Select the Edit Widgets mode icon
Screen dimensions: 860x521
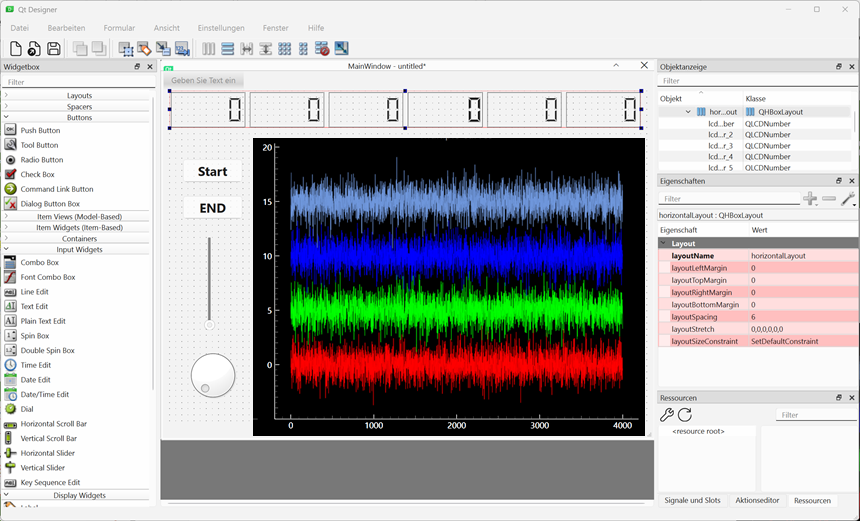126,49
